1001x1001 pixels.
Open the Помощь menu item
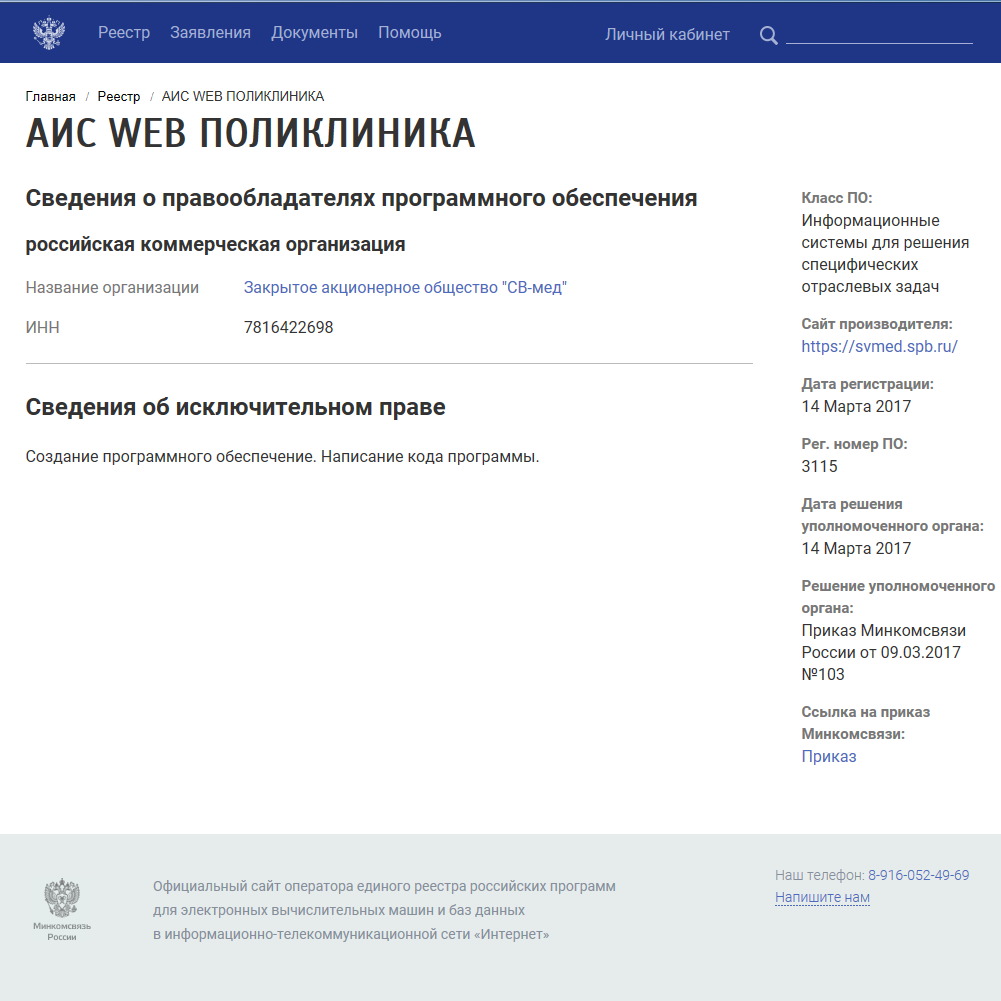pos(409,33)
